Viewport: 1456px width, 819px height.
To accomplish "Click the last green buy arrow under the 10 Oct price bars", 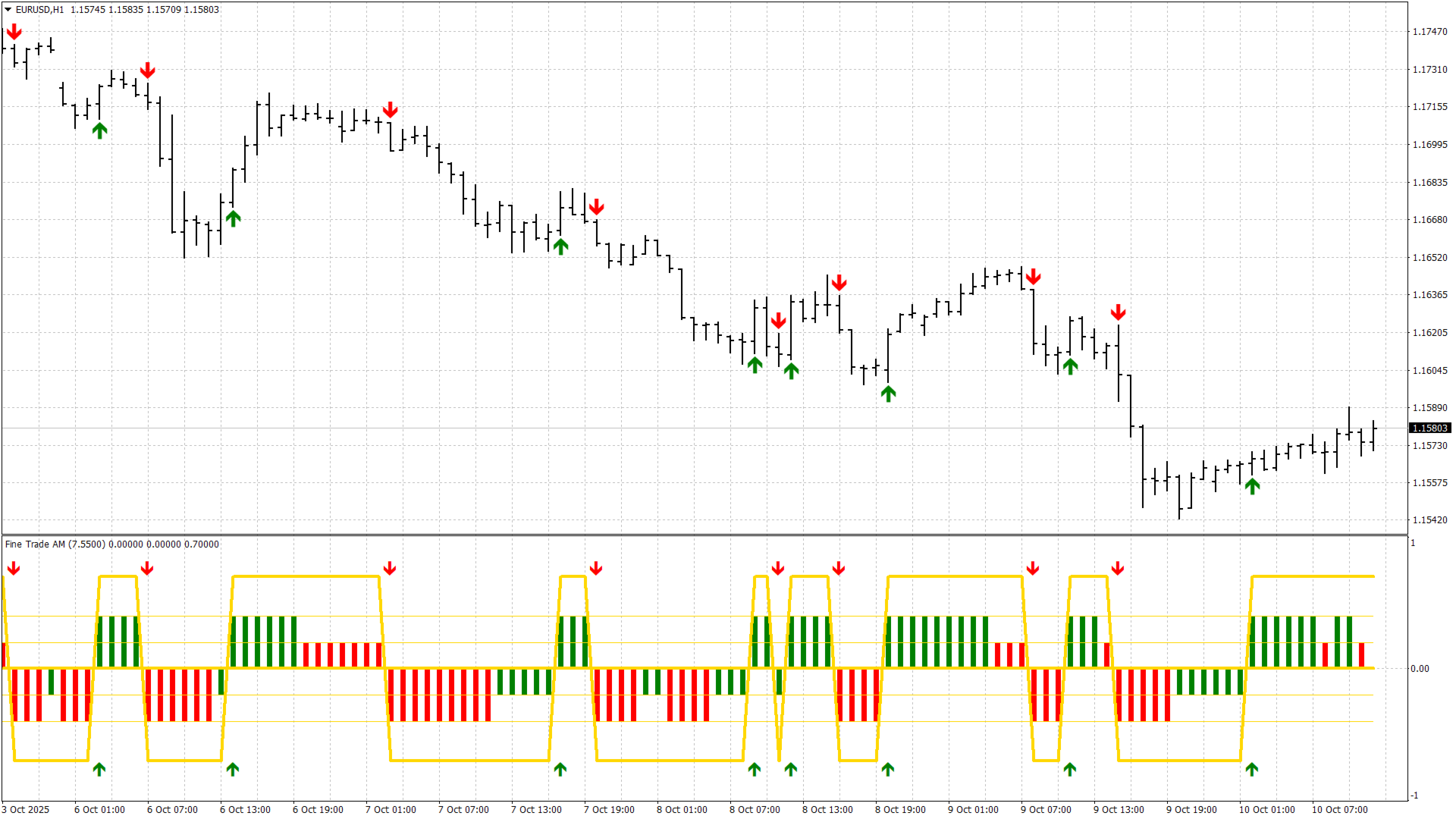I will point(1252,486).
